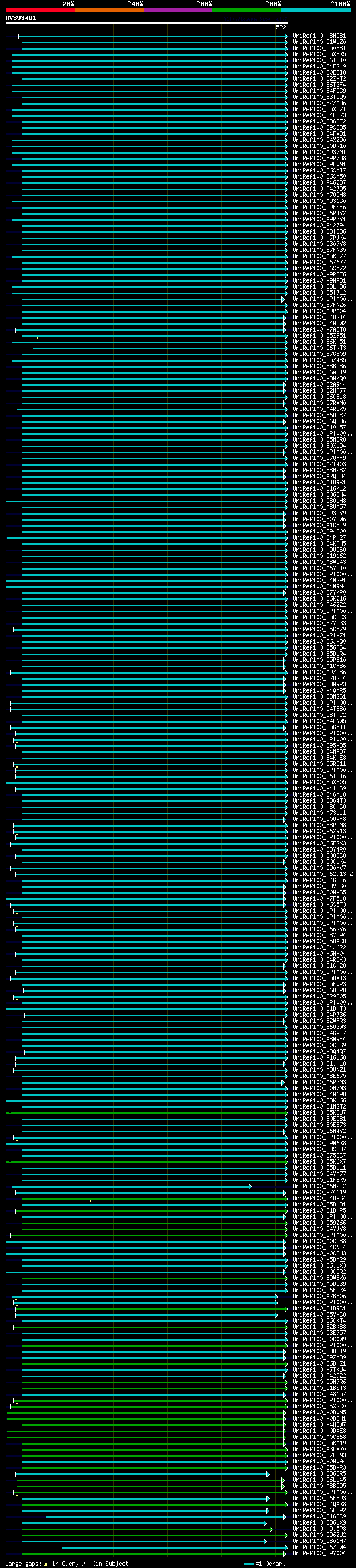Select the AV393401 query label
Viewport: 356px width, 1568px height.
pos(21,18)
